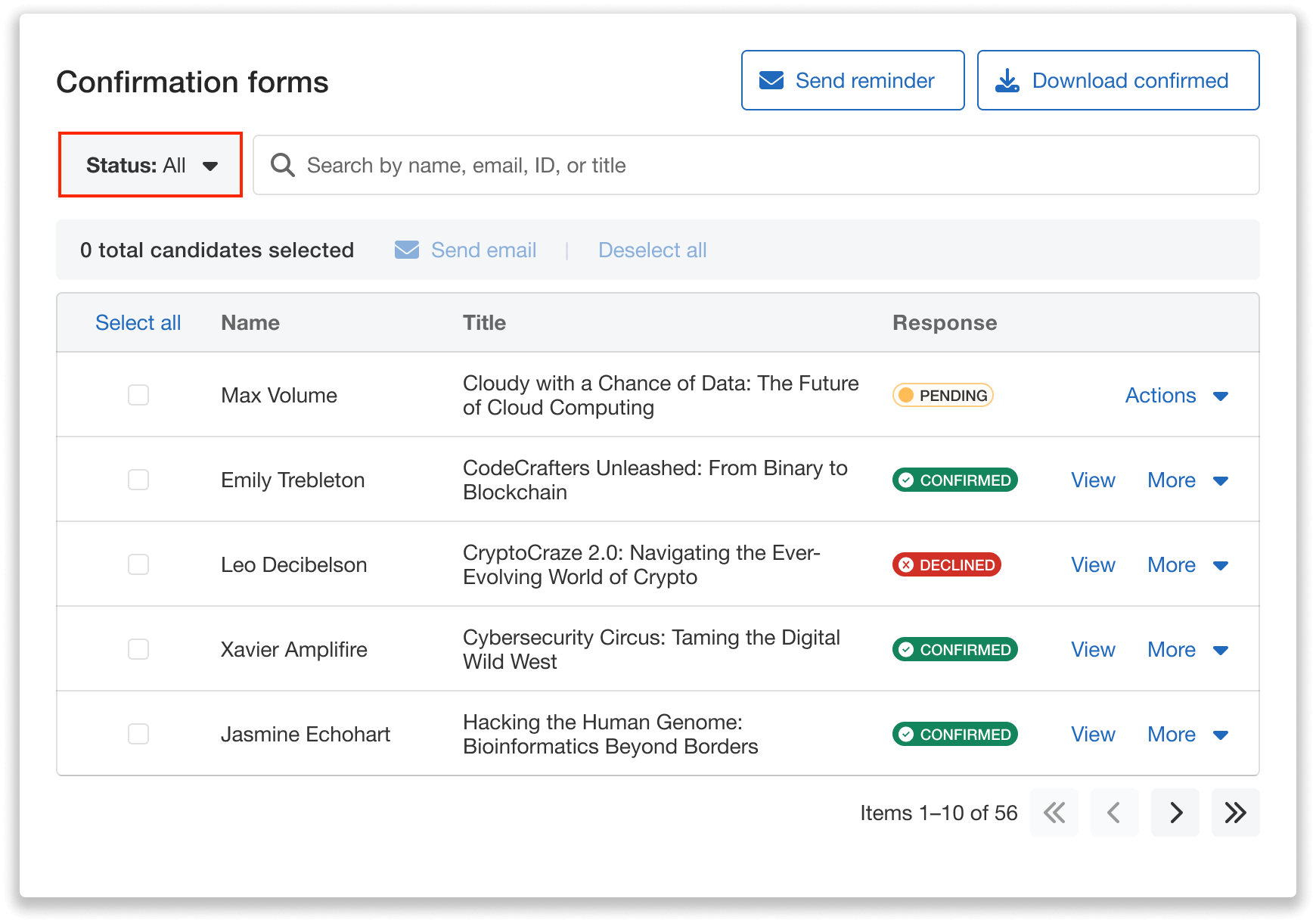Open the Status: All filter dropdown
Screen dimensions: 1316x923
[150, 165]
